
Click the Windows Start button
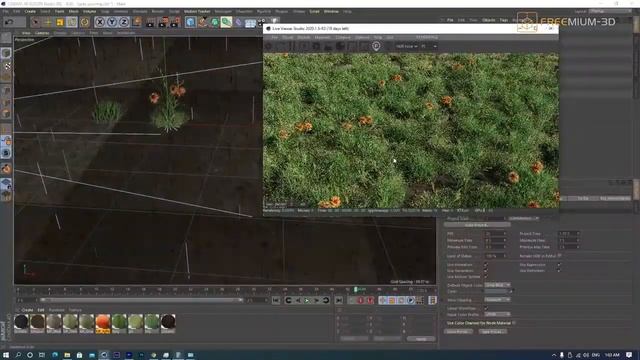tap(6, 355)
